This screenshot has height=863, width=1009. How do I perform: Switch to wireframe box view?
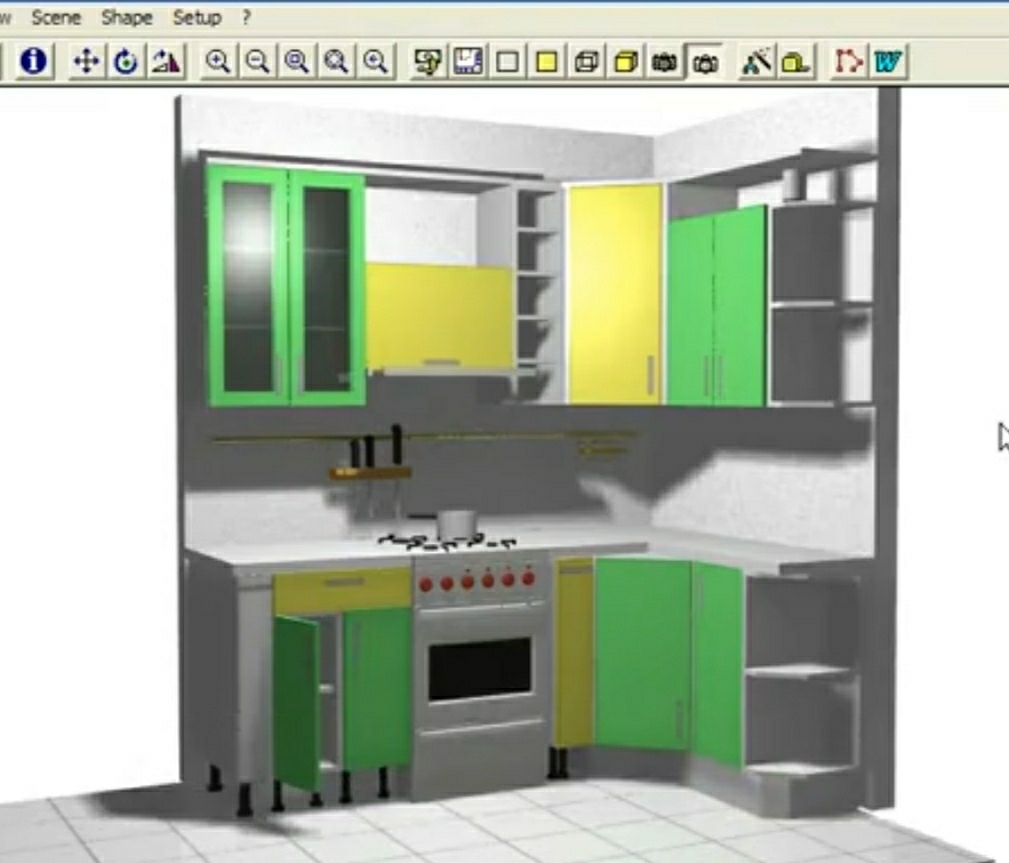pos(586,62)
